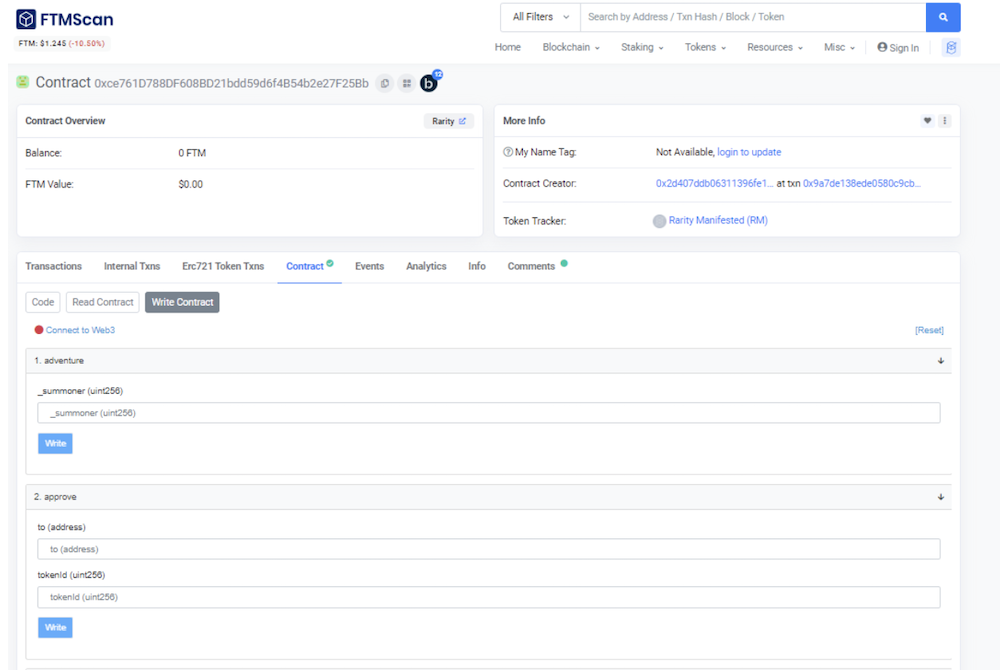The height and width of the screenshot is (670, 1000).
Task: Switch to the Events tab
Action: tap(369, 266)
